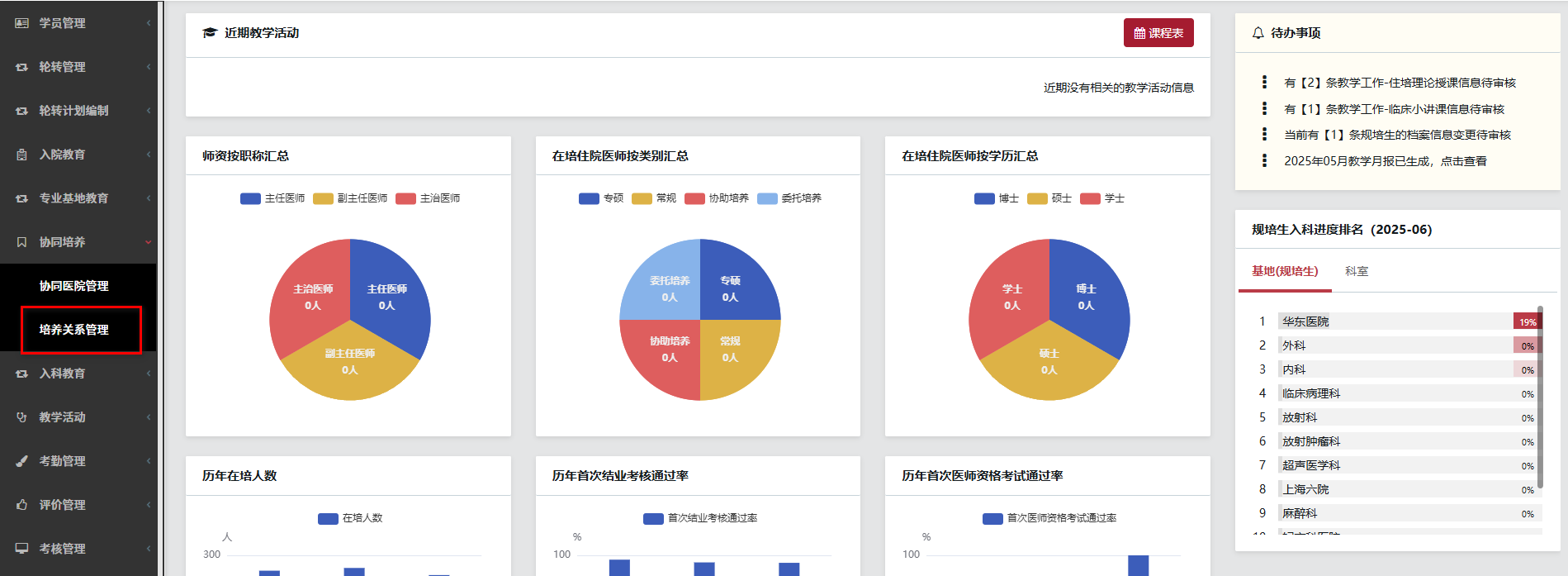1568x576 pixels.
Task: Collapse the 协同培养 menu chevron
Action: [149, 242]
